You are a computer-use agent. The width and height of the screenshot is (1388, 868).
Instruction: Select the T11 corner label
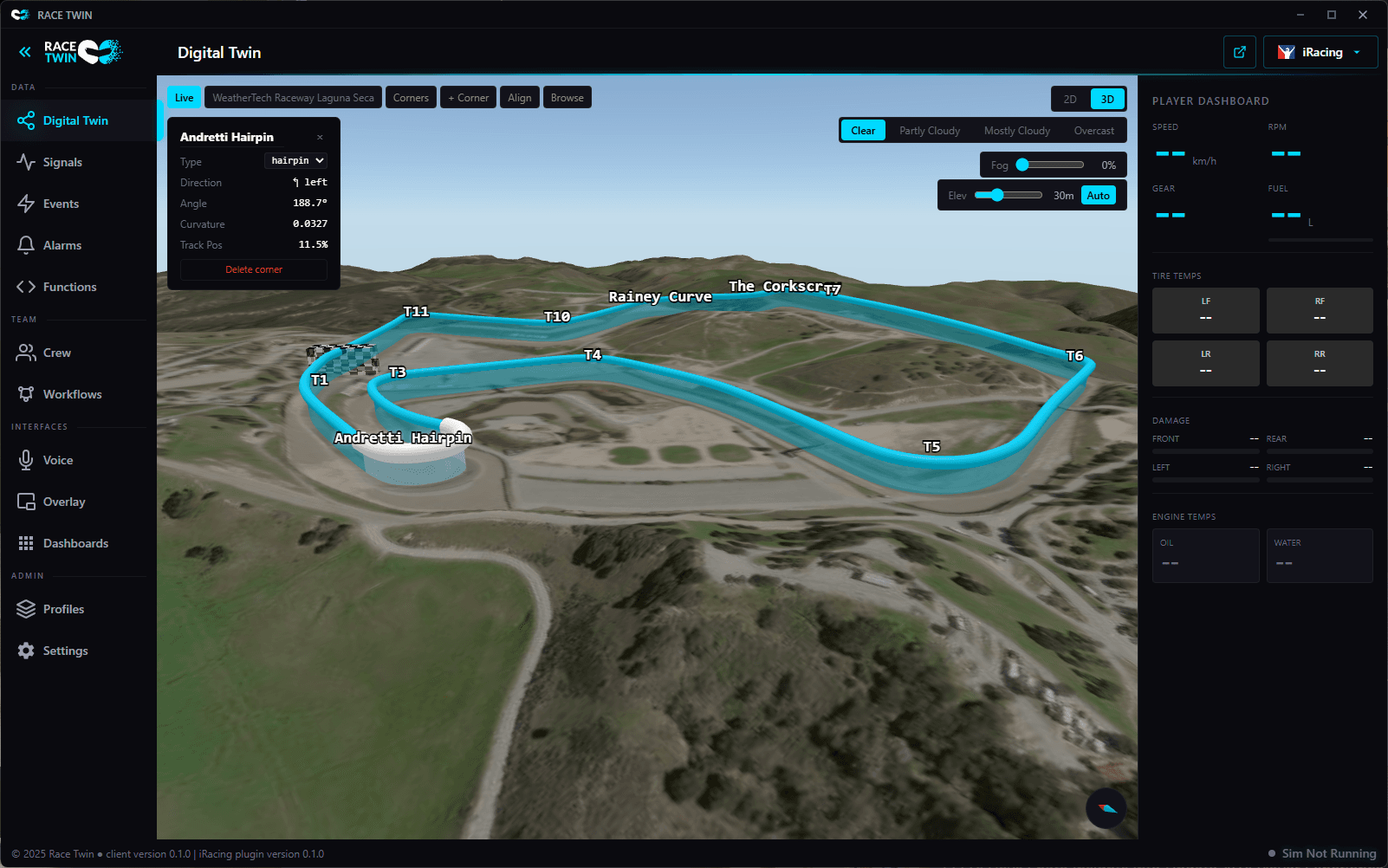(x=416, y=312)
